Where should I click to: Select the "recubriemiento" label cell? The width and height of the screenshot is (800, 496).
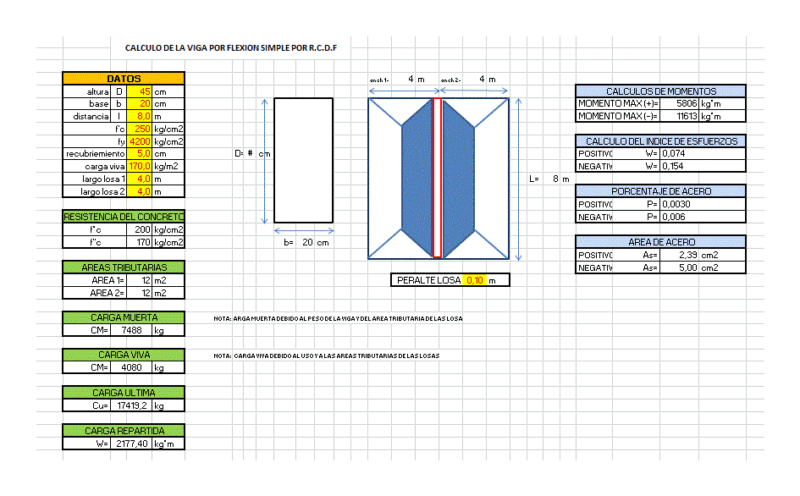(x=95, y=154)
